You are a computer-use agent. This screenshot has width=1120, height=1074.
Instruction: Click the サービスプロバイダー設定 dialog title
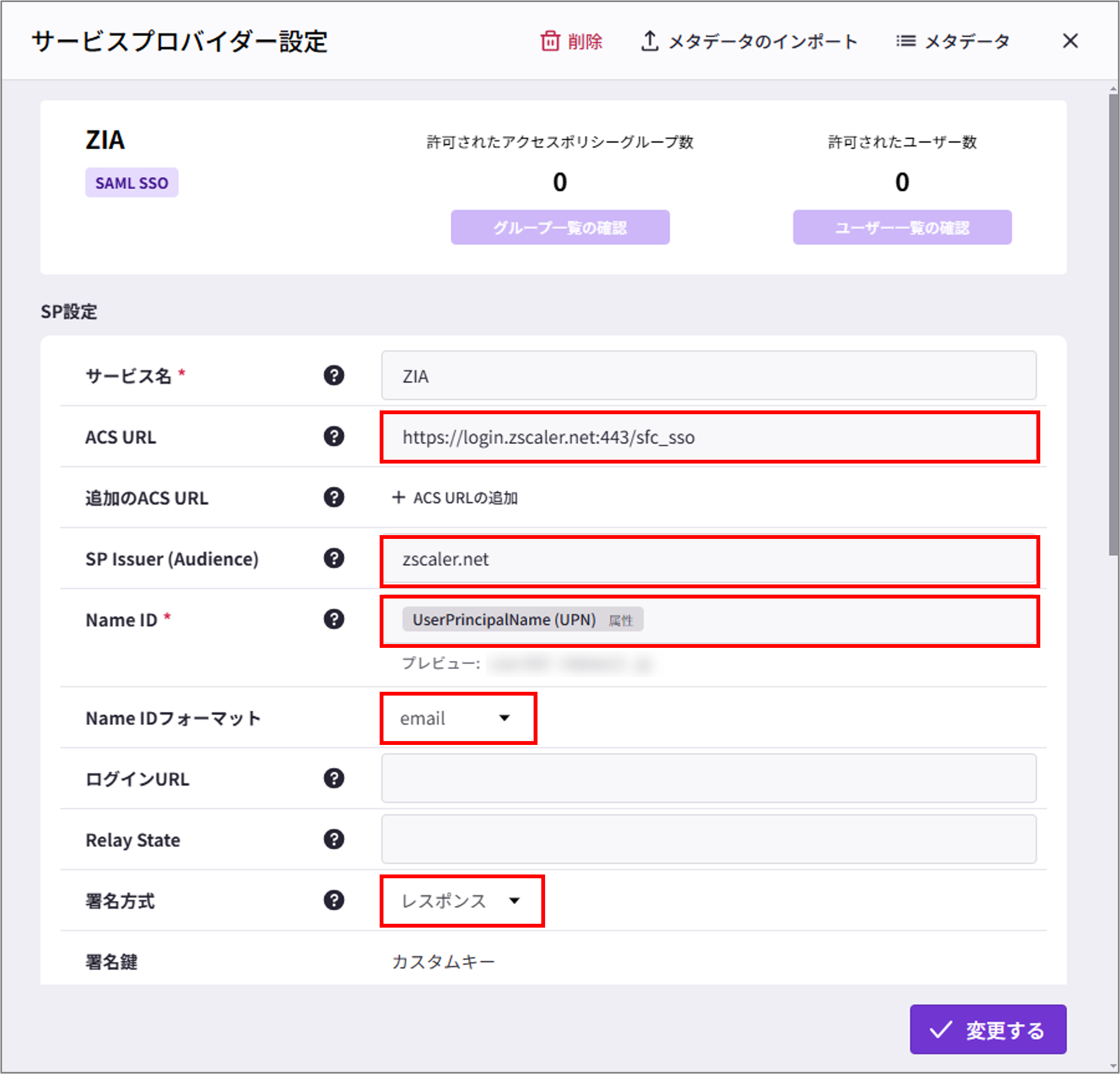tap(180, 42)
